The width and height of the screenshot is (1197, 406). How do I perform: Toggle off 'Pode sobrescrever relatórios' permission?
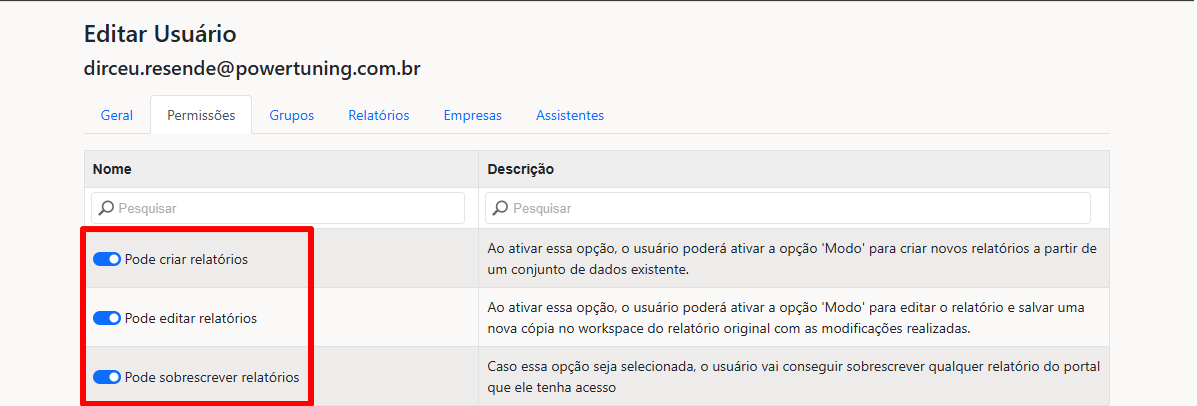(107, 377)
